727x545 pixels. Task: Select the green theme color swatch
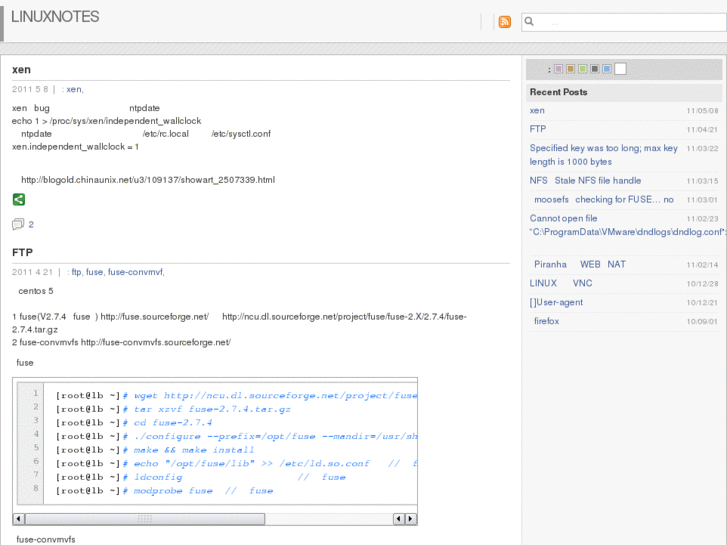[583, 69]
